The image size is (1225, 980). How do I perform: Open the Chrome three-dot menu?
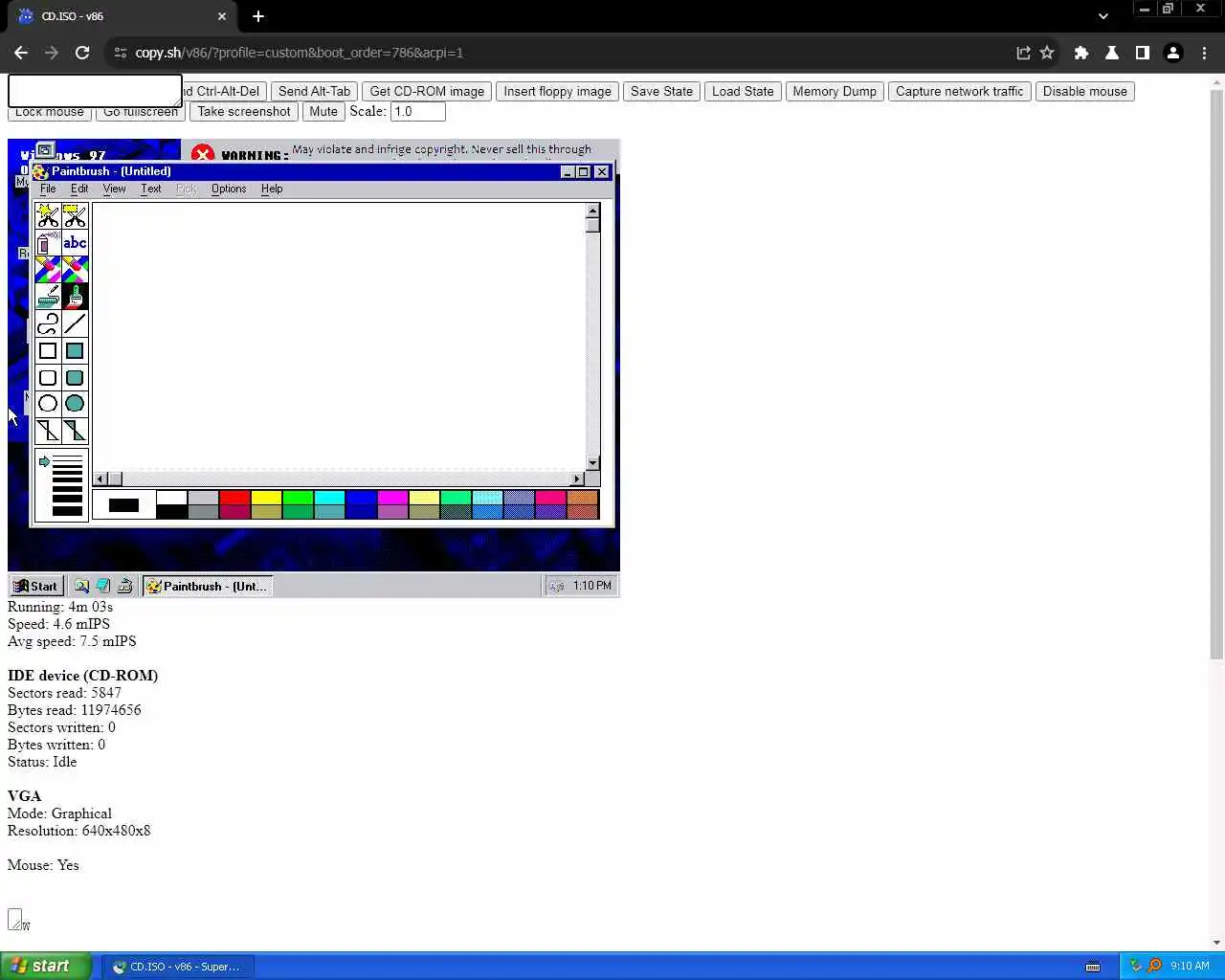[x=1204, y=53]
